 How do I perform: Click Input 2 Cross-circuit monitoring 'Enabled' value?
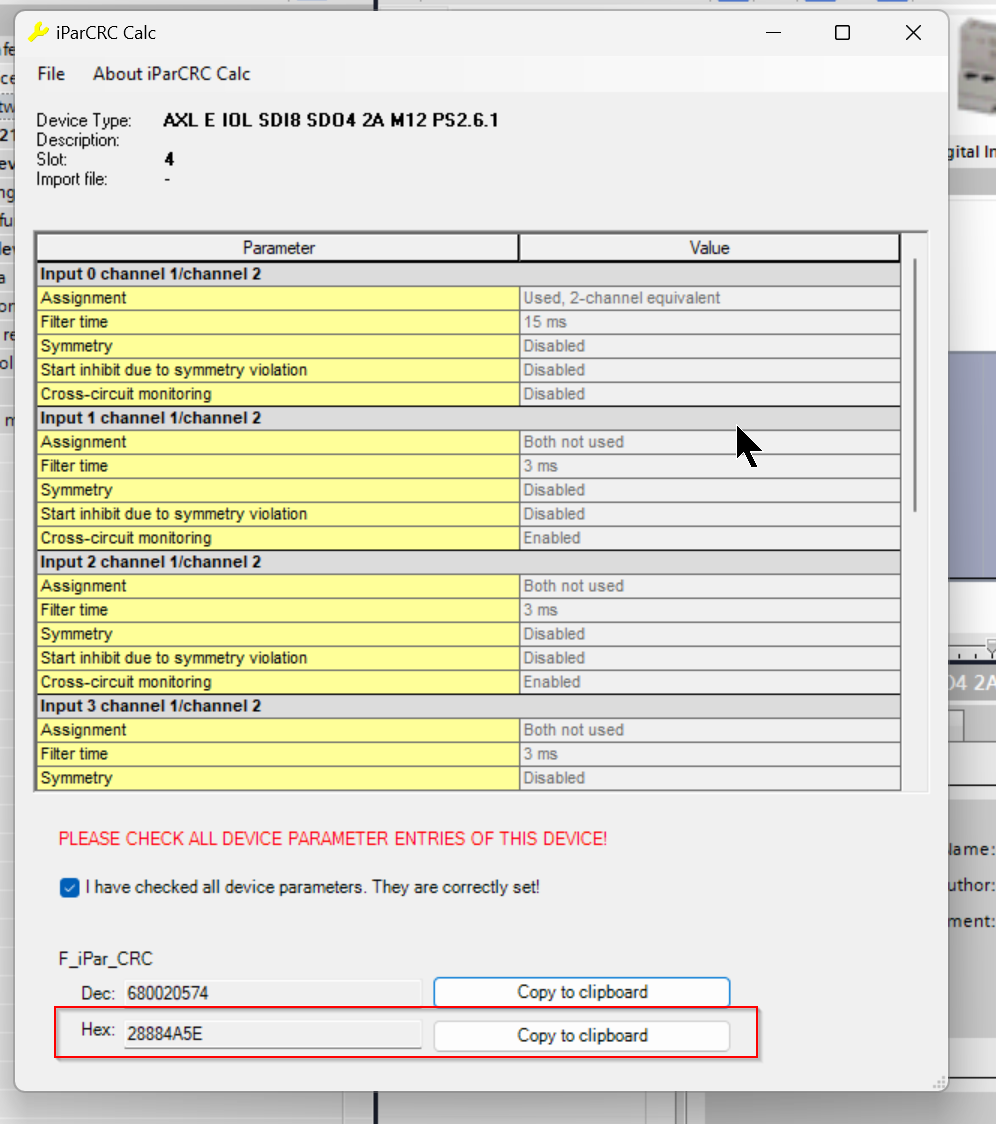[710, 682]
